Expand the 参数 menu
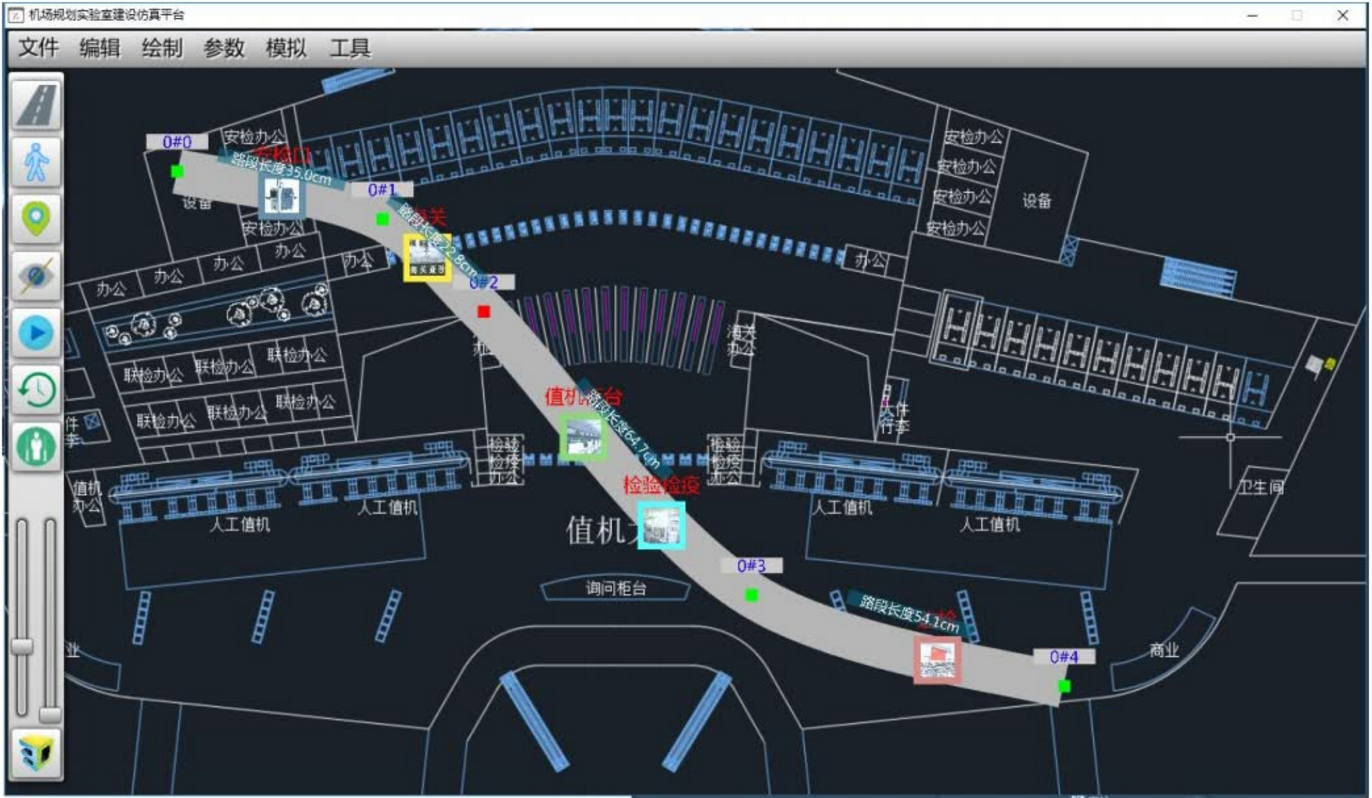 tap(224, 48)
